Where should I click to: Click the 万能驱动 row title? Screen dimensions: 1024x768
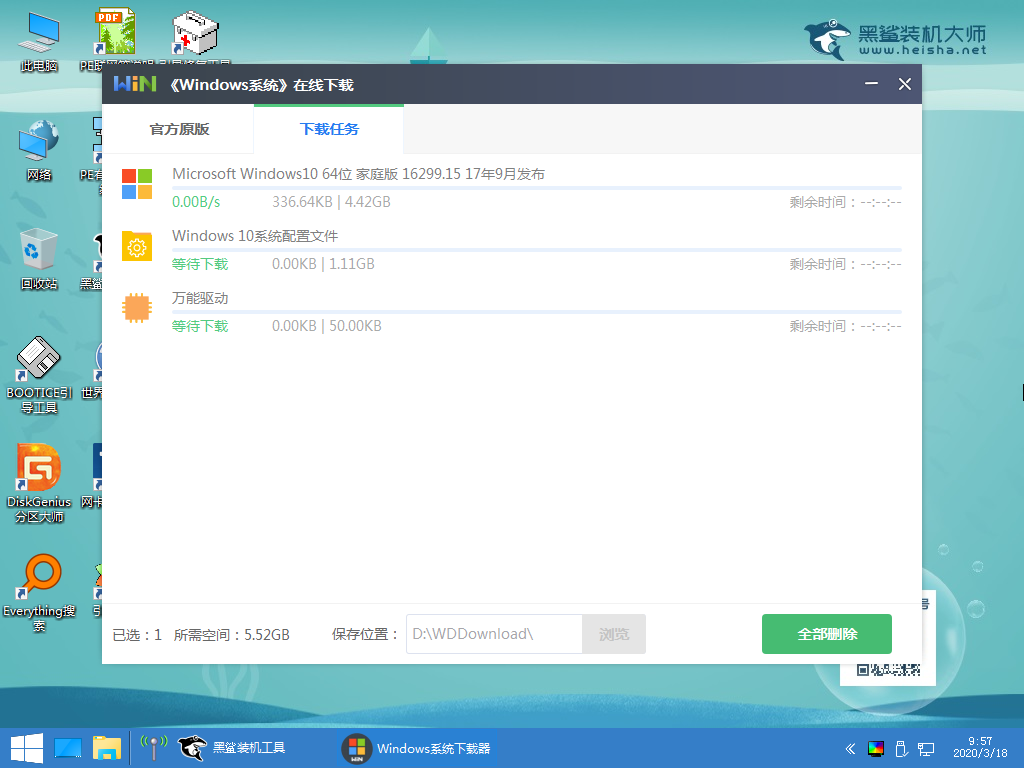tap(200, 298)
